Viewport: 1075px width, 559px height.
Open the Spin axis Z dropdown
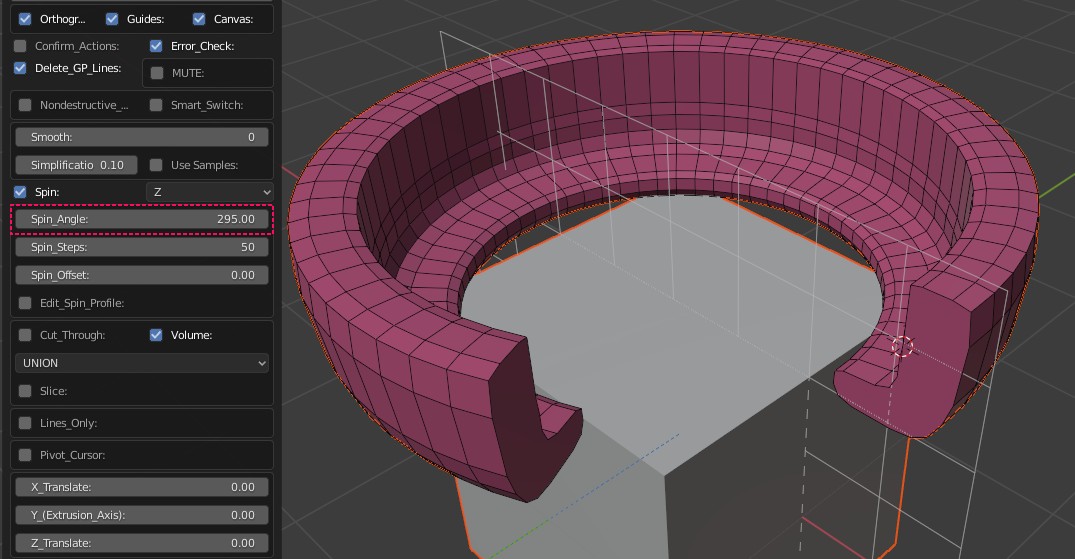pos(210,192)
